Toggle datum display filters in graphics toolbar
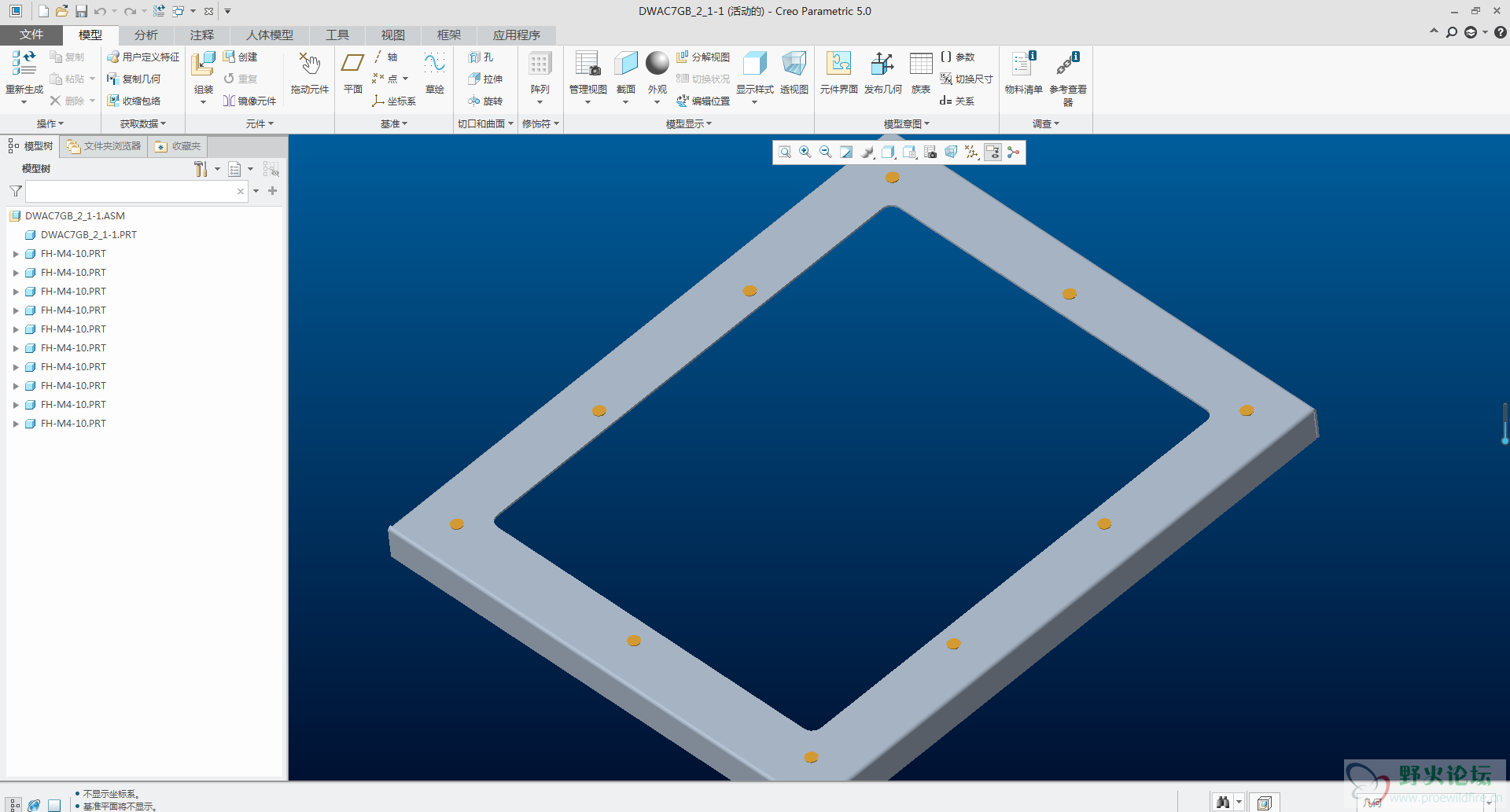Screen dimensions: 1510x812 (x=972, y=152)
